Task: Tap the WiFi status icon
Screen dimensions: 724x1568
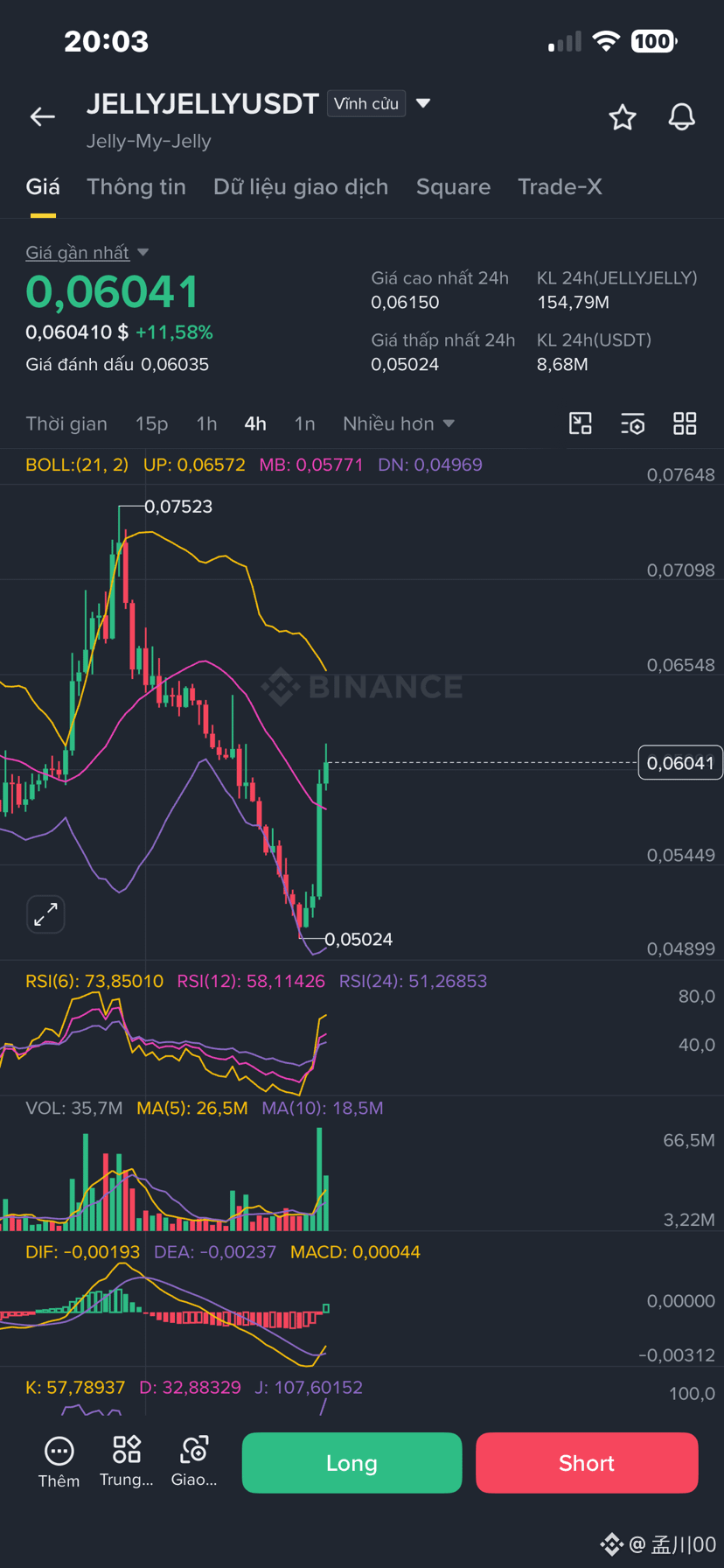Action: [x=605, y=41]
